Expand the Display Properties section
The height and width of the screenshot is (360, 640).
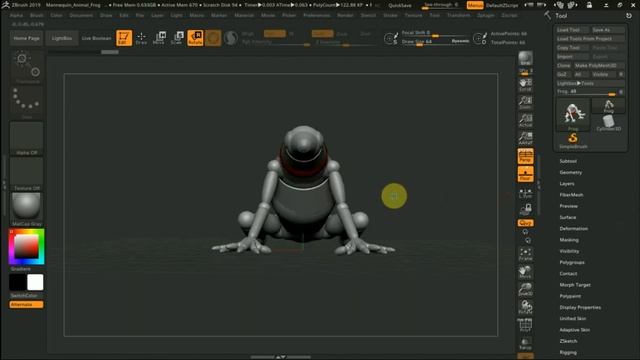580,307
